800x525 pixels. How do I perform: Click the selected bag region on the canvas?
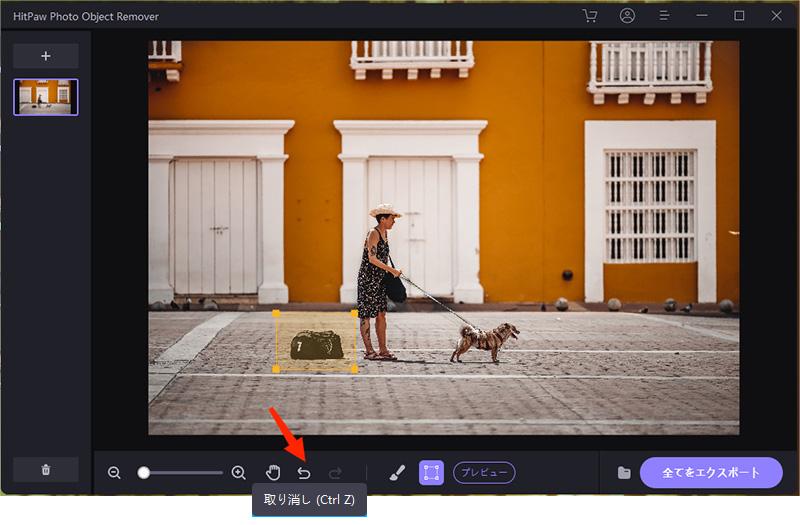tap(316, 344)
